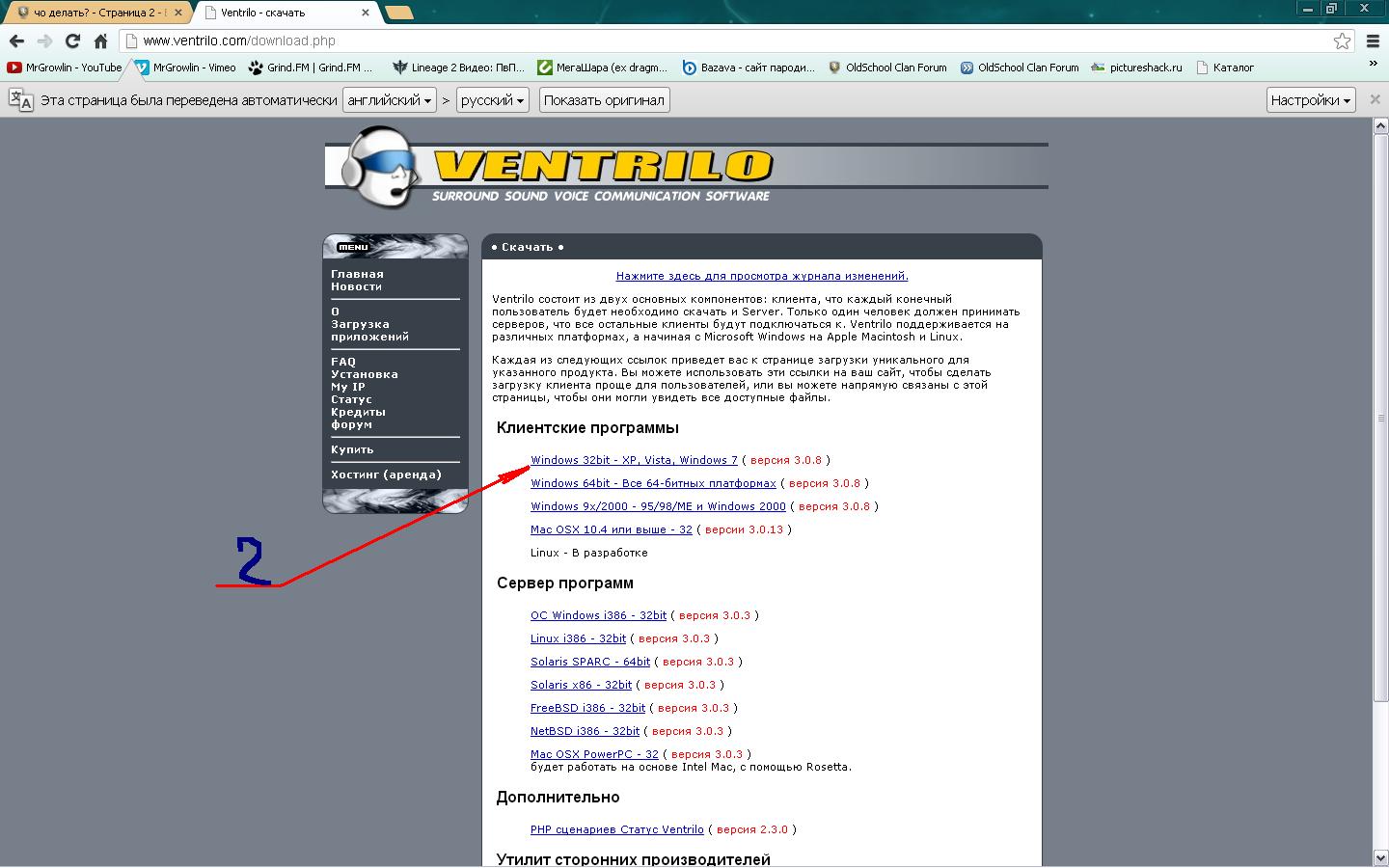Viewport: 1389px width, 868px height.
Task: Open the Solaris x86 - 32bit server link
Action: coord(581,685)
